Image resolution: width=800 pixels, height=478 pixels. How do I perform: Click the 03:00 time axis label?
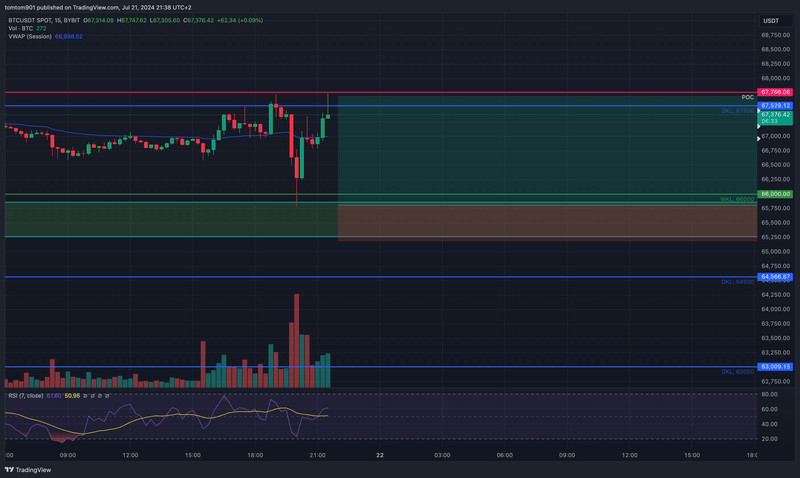[442, 455]
